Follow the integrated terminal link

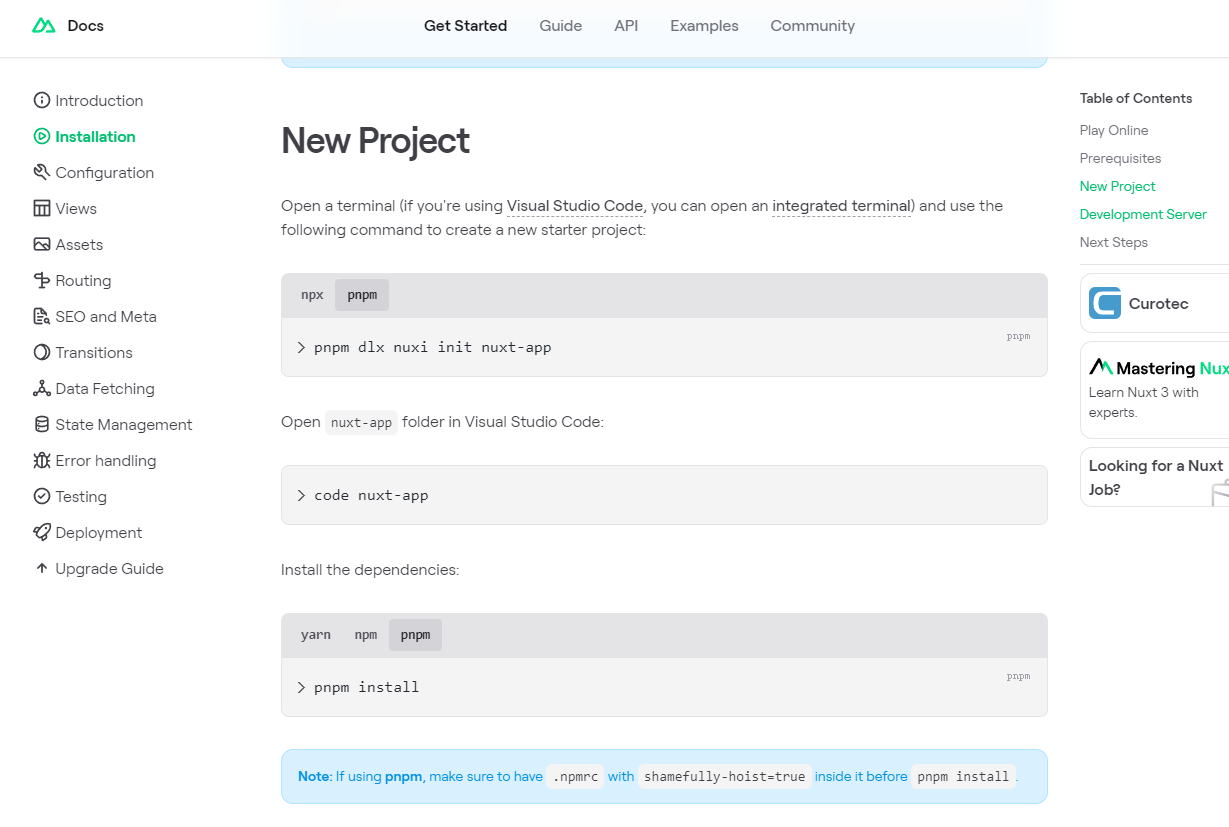[841, 206]
